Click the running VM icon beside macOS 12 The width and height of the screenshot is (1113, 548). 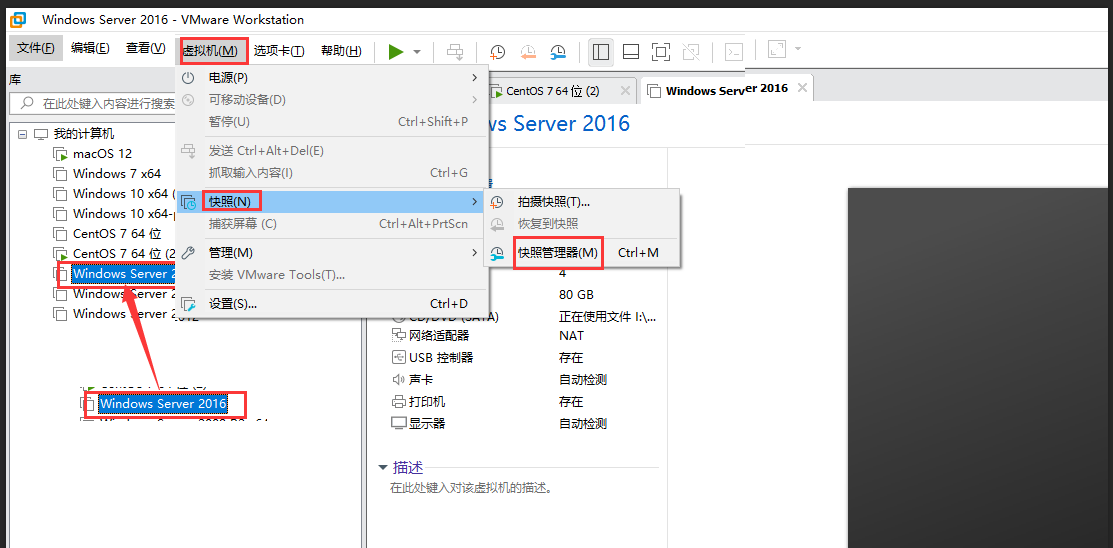[x=61, y=154]
